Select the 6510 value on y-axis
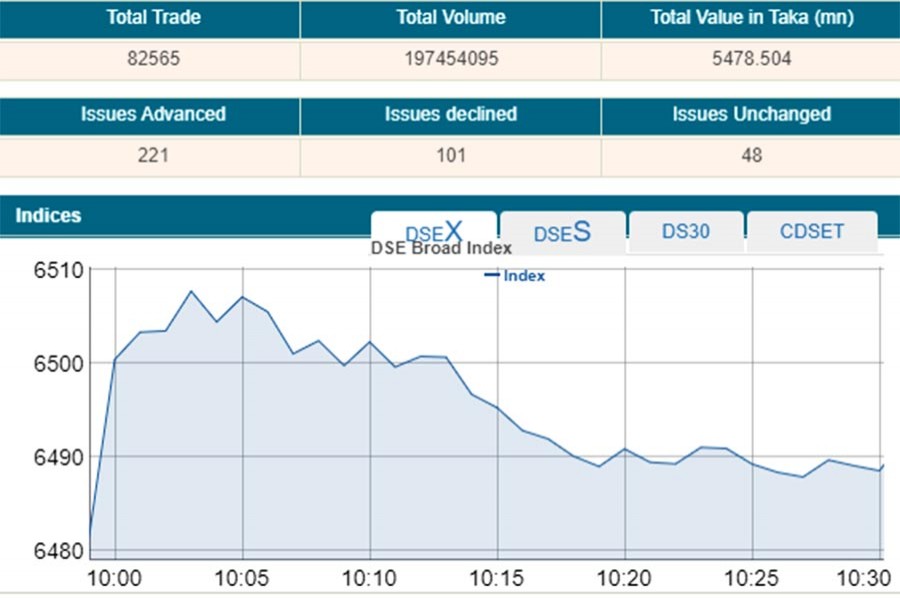This screenshot has height=600, width=900. (x=56, y=268)
